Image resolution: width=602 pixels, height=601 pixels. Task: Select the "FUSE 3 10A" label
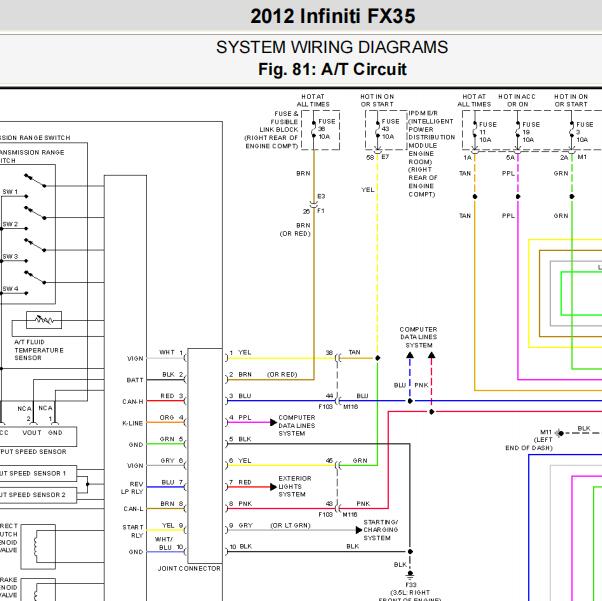(584, 132)
